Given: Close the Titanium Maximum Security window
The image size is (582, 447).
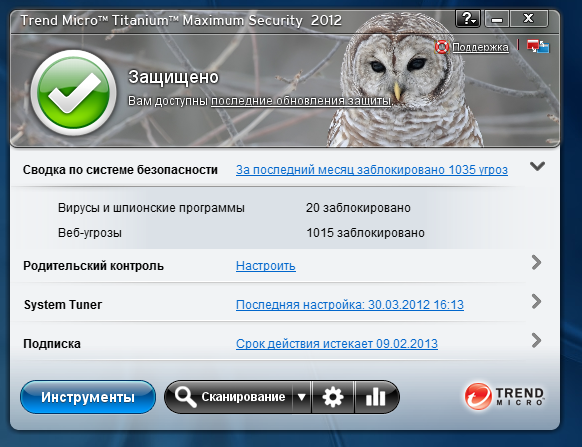Looking at the screenshot, I should 529,19.
